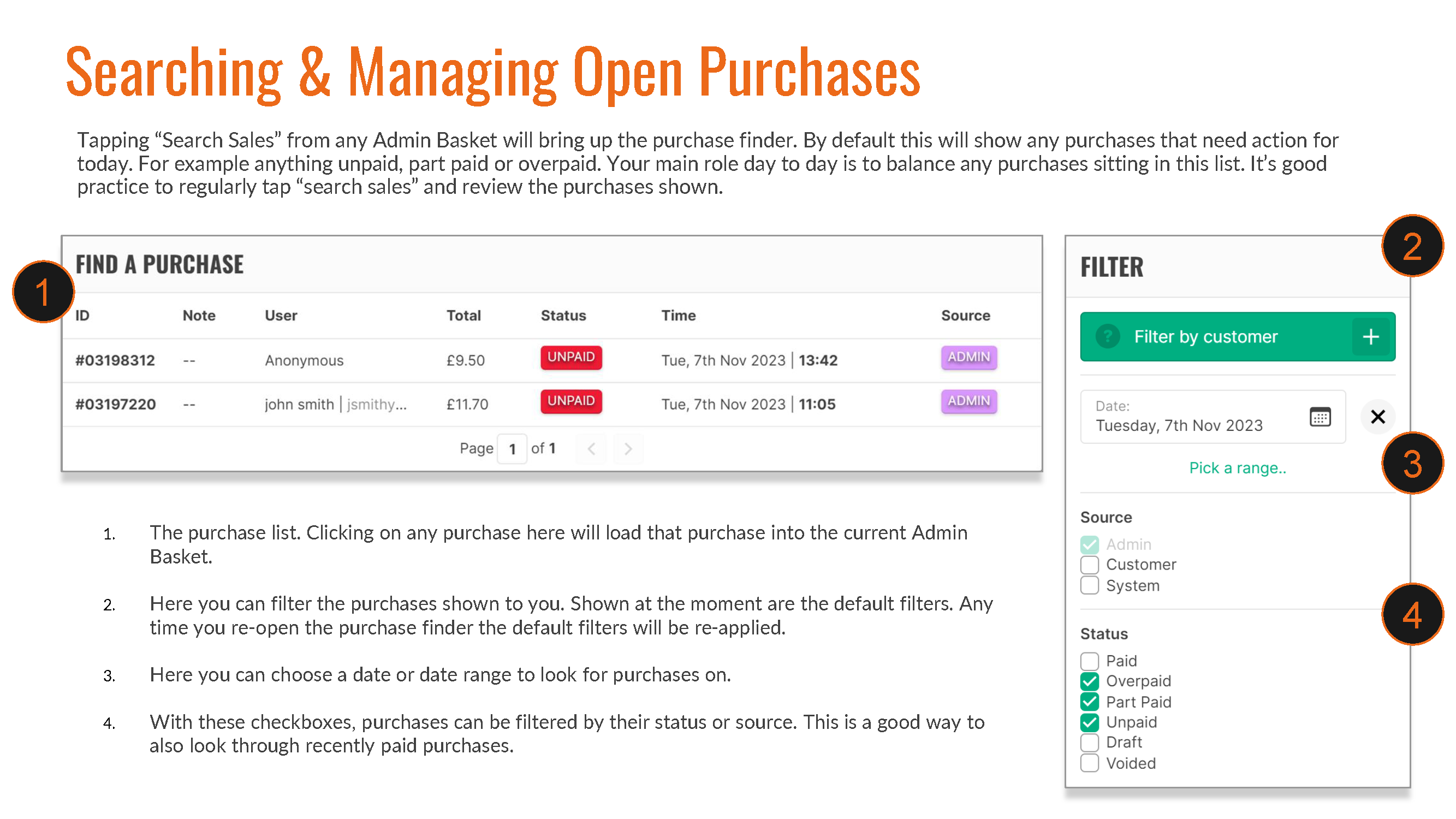Image resolution: width=1456 pixels, height=819 pixels.
Task: Click the Status column header
Action: (563, 316)
